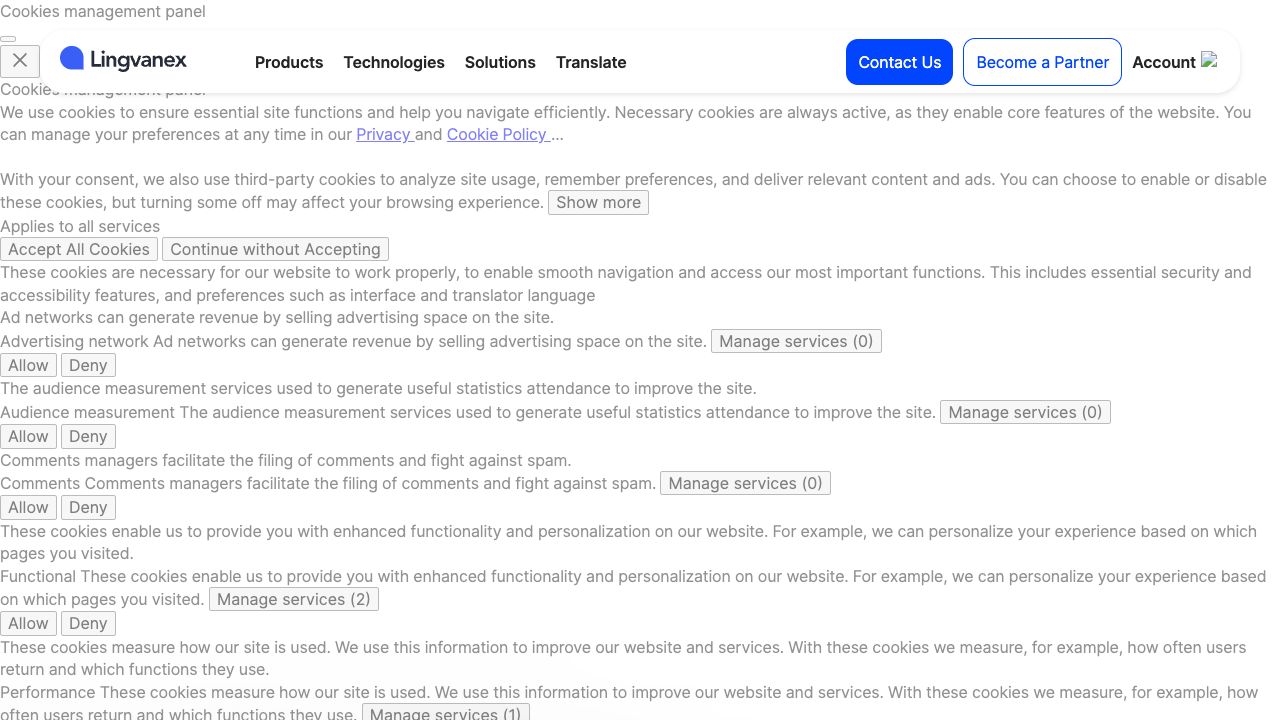Click the Account profile icon
This screenshot has width=1280, height=720.
pyautogui.click(x=1209, y=61)
